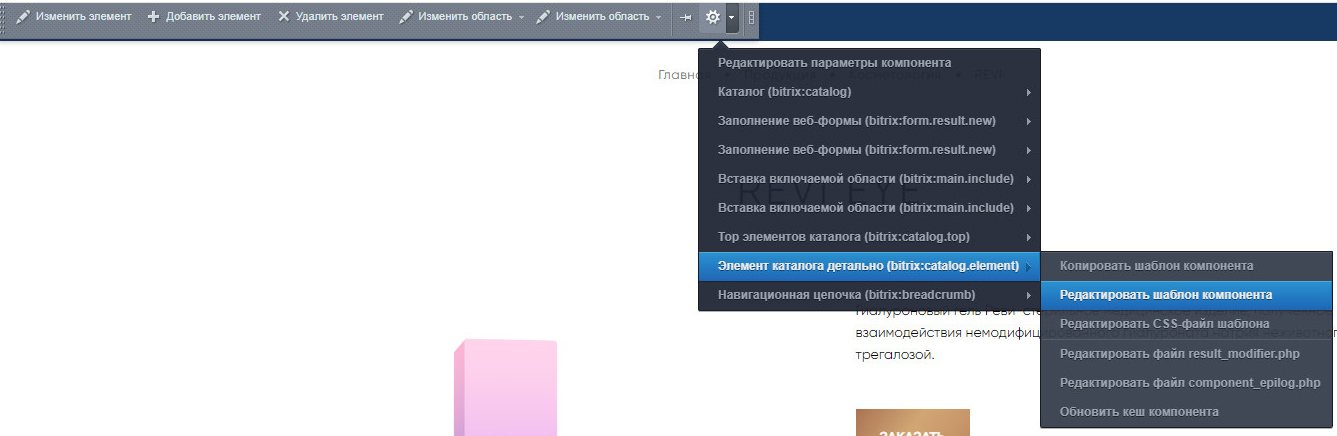
Task: Open Редактировать файл result_modifier.php
Action: [1180, 353]
